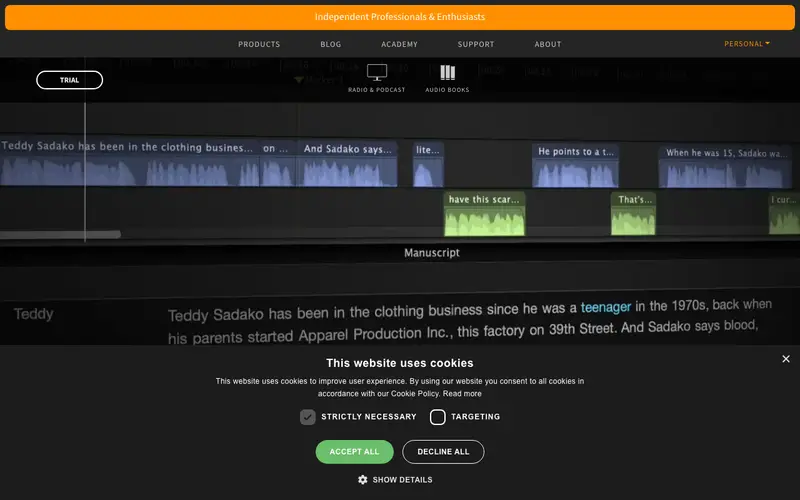Select the 'When he was 15' clip

tap(725, 167)
